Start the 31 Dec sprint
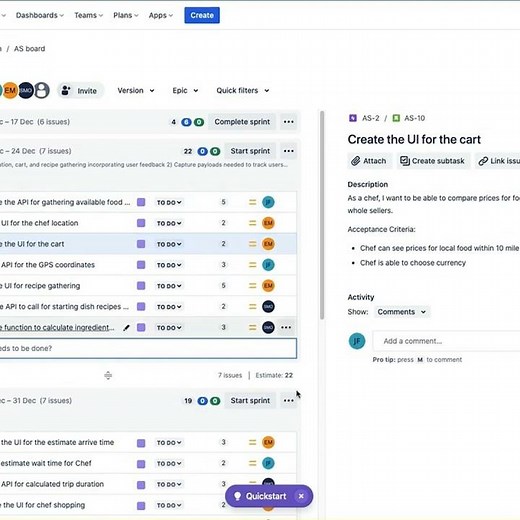 (250, 401)
